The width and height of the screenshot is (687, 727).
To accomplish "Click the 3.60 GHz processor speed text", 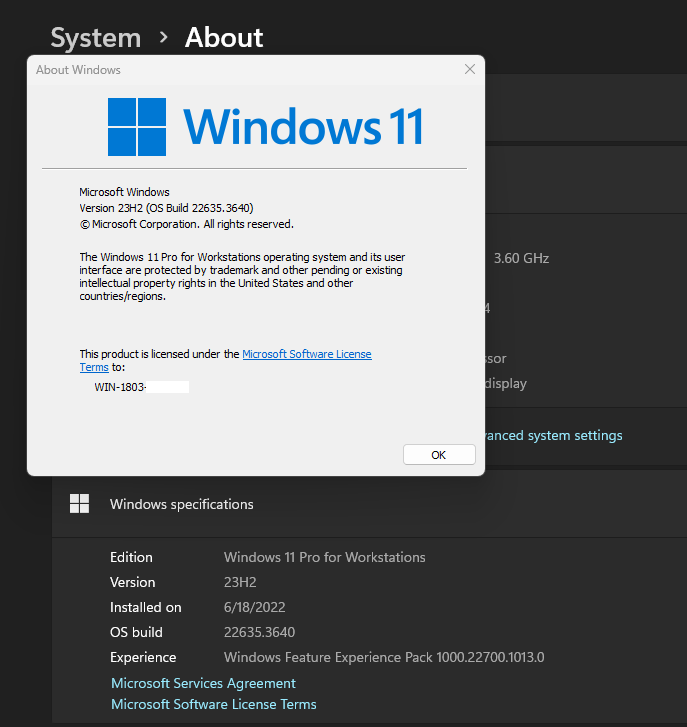I will click(x=521, y=258).
